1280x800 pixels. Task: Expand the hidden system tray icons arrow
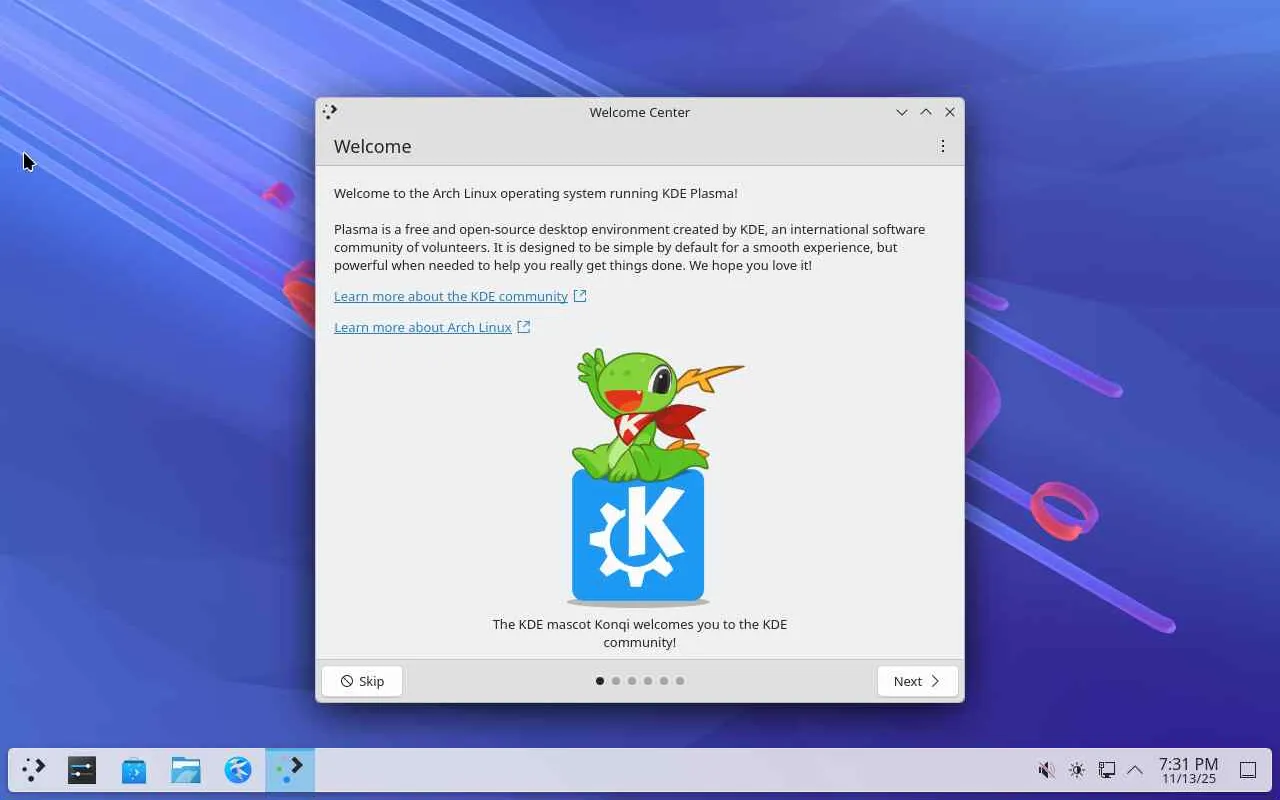(x=1135, y=770)
